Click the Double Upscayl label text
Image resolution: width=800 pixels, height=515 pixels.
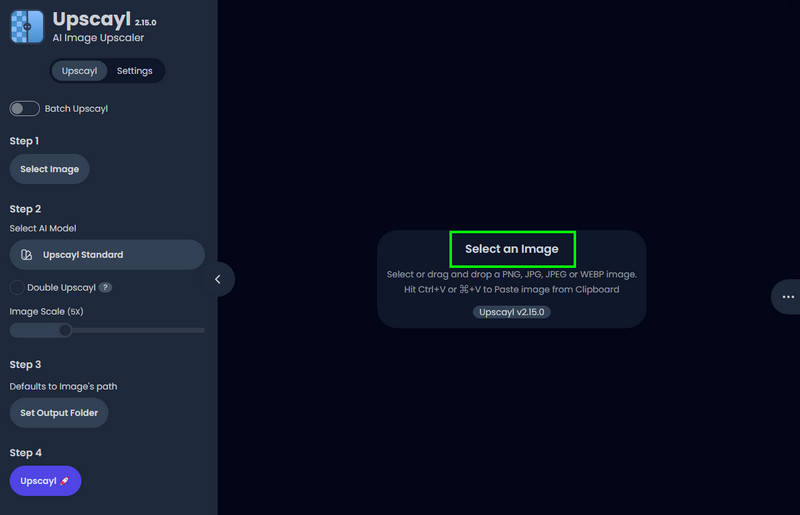(x=61, y=287)
